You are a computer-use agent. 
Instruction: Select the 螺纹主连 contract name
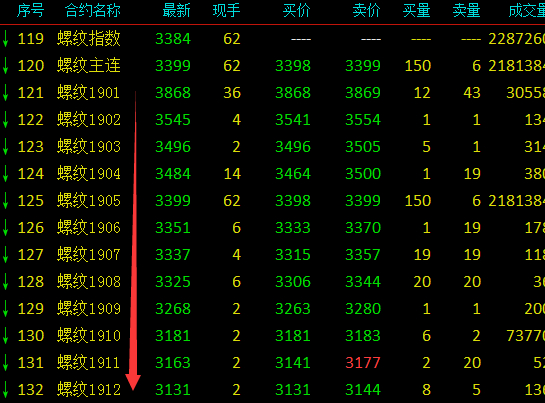pos(89,66)
